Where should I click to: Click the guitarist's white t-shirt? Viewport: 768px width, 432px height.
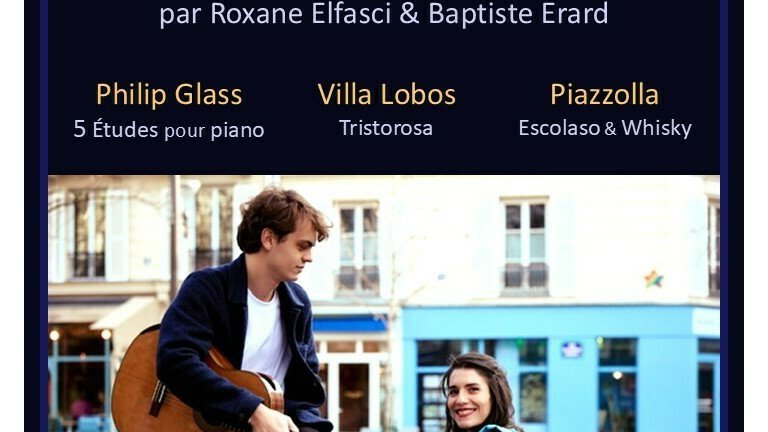pyautogui.click(x=265, y=333)
